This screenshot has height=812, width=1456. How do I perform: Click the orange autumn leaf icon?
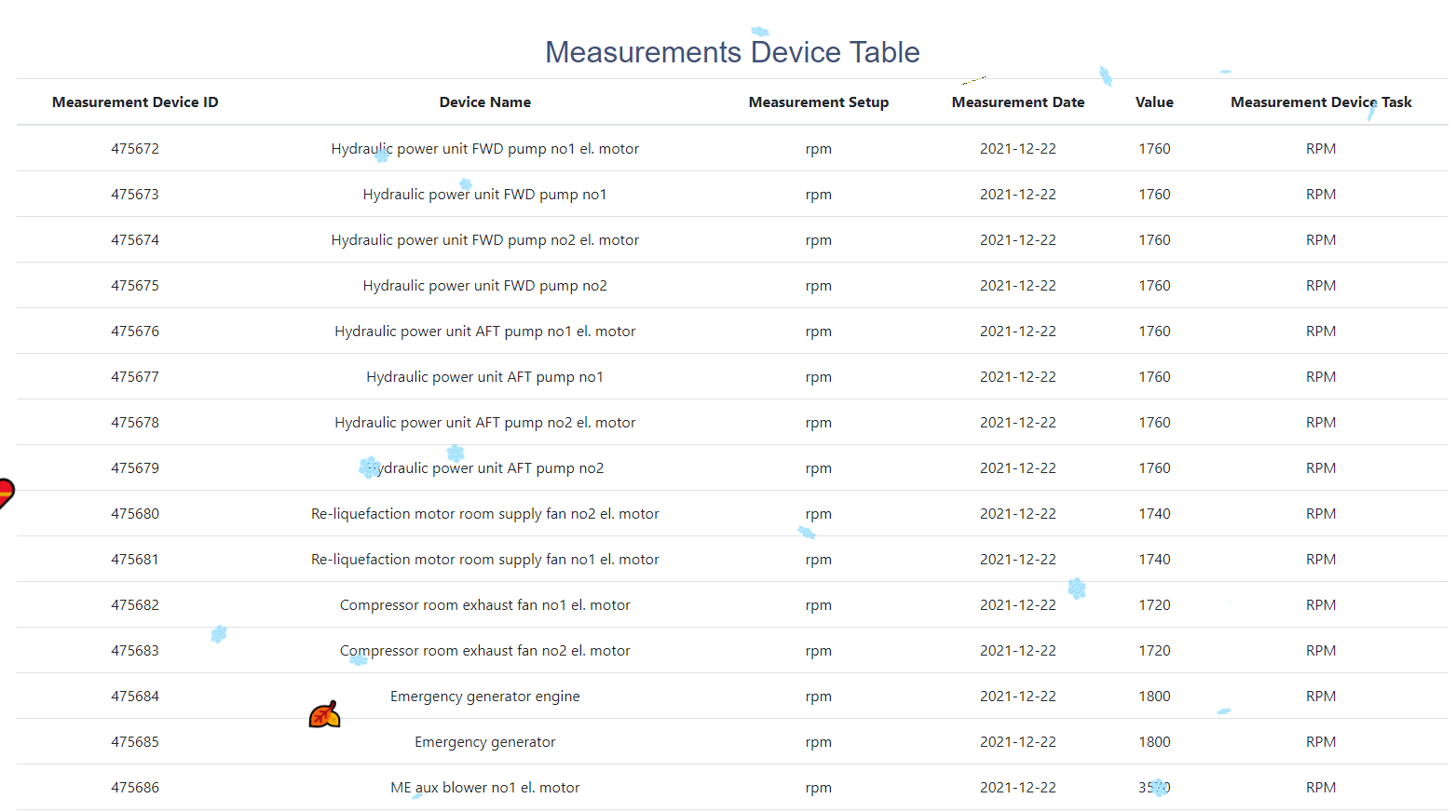tap(324, 714)
